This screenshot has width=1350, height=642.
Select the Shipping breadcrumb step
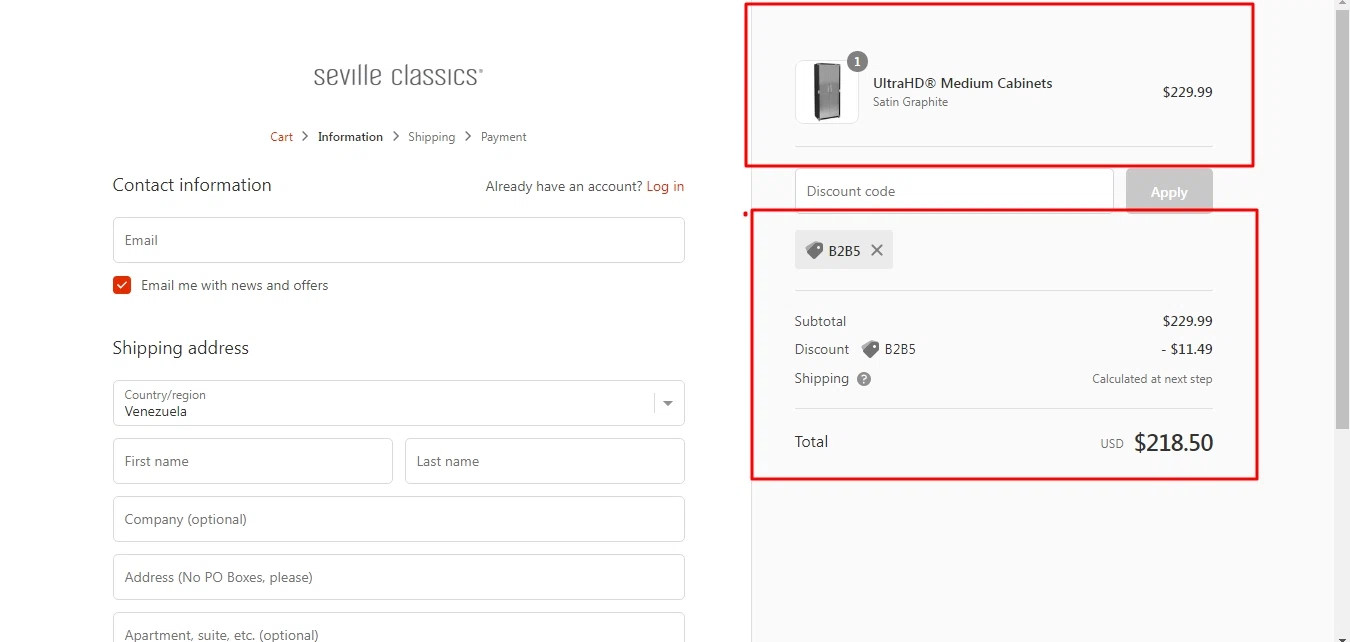431,137
